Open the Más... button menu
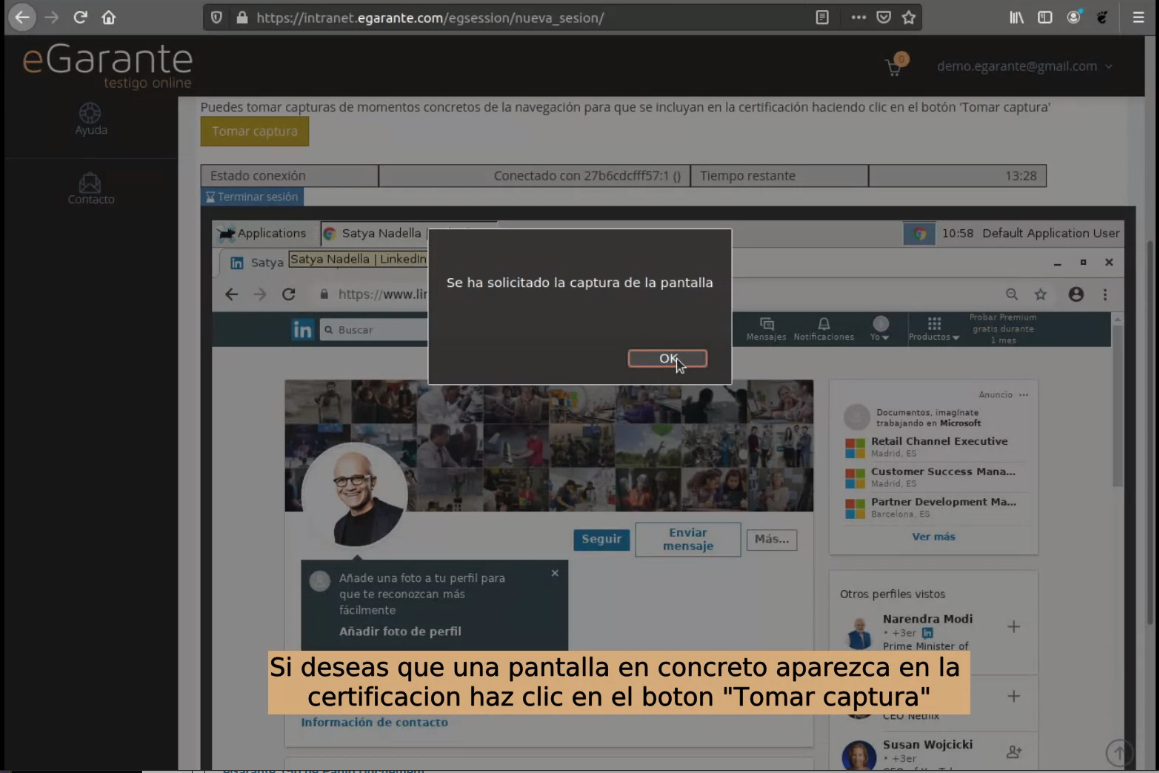Image resolution: width=1159 pixels, height=773 pixels. click(x=772, y=539)
